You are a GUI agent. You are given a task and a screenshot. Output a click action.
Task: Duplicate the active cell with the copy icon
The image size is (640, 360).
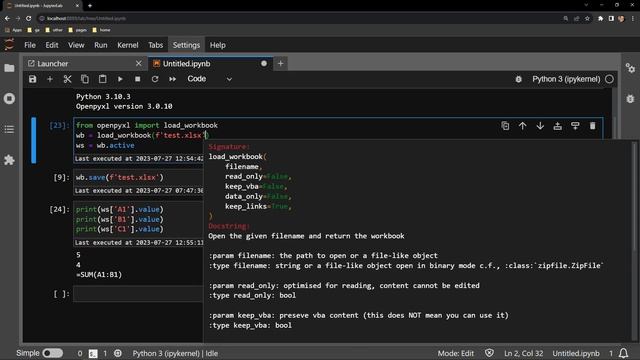tap(505, 126)
